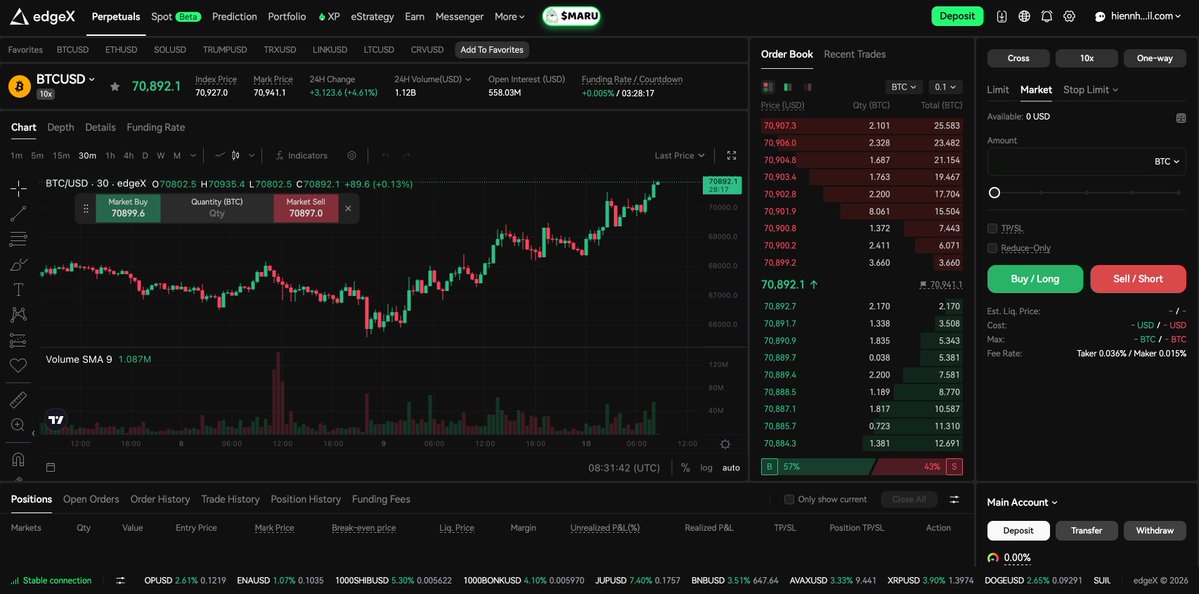Open the settings gear in top bar
This screenshot has height=594, width=1199.
pyautogui.click(x=1069, y=16)
